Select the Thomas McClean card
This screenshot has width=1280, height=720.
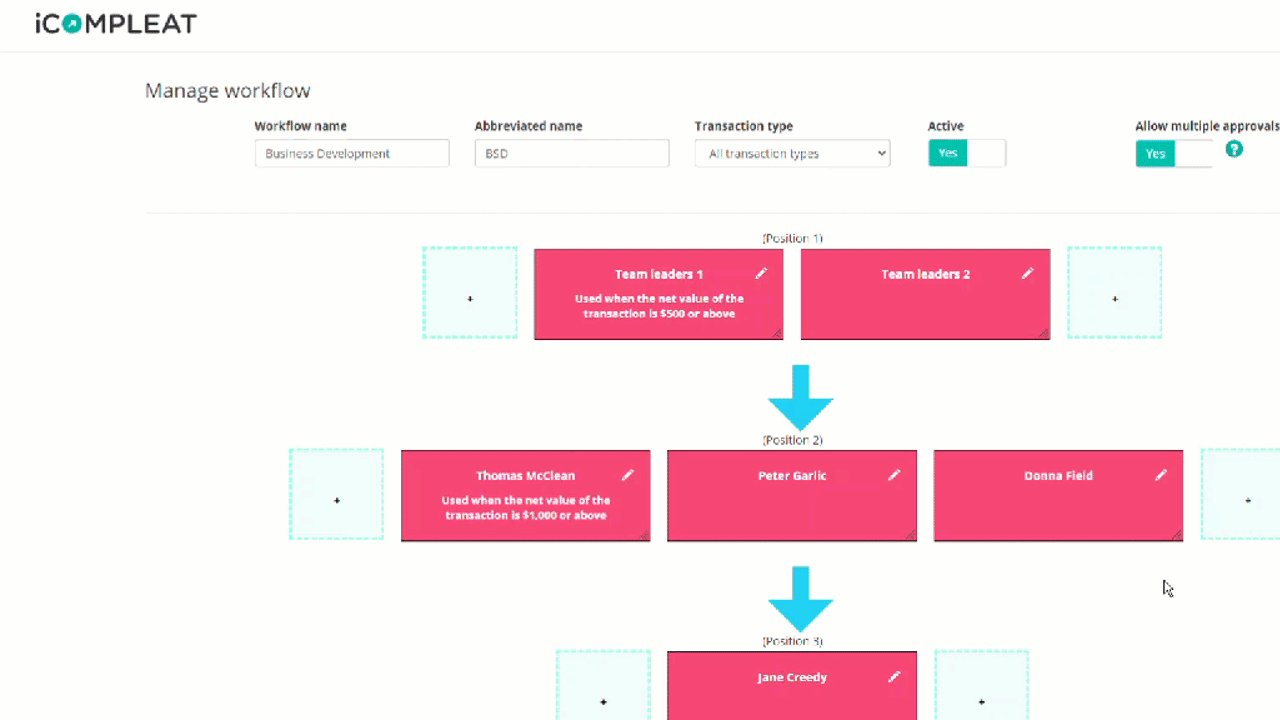click(x=526, y=496)
